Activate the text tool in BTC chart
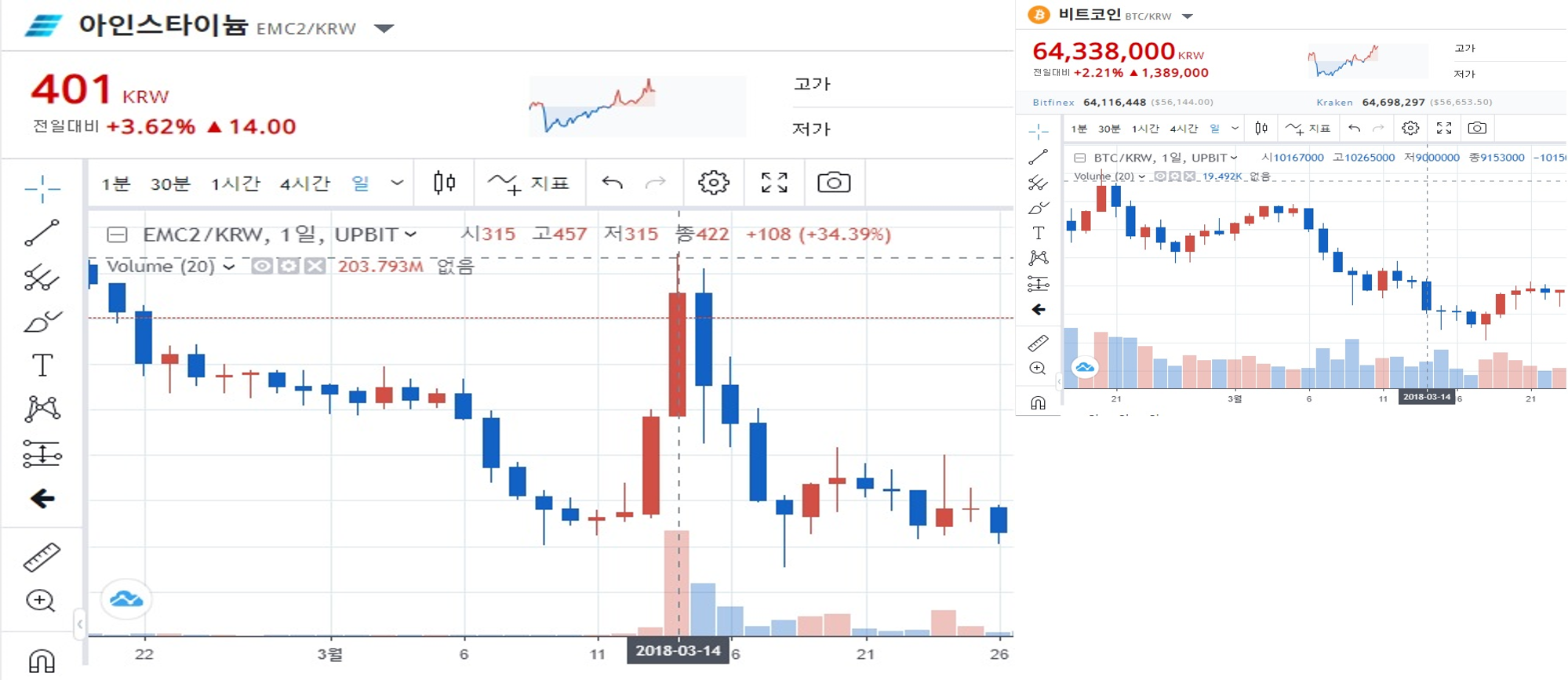This screenshot has height=680, width=1568. (x=1039, y=233)
